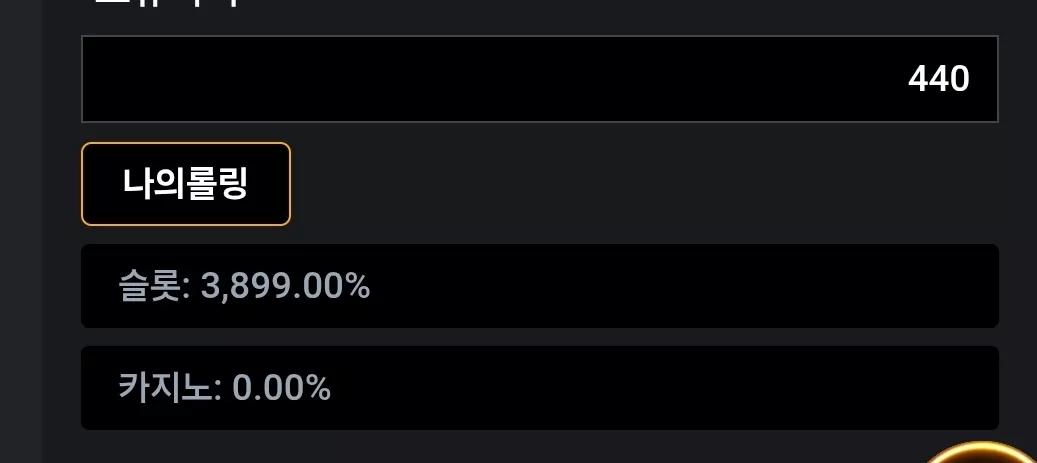Click blank panel area below 카지노 row

463,448
